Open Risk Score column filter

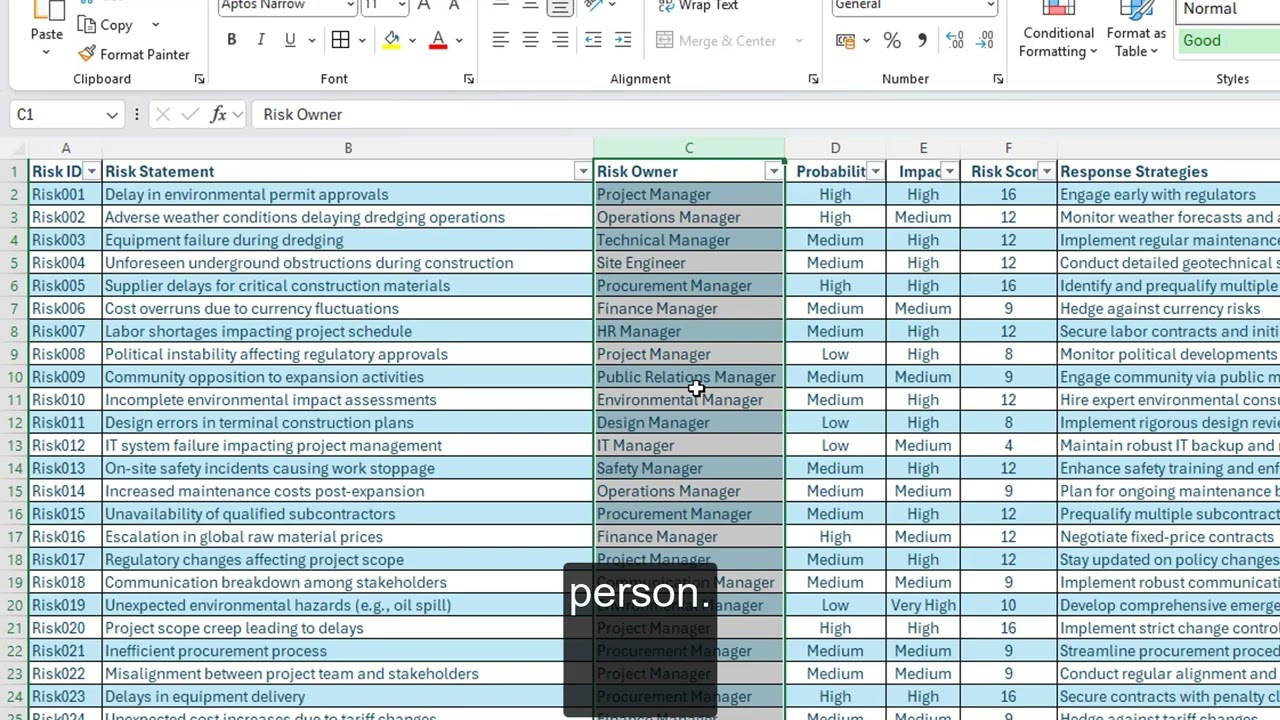(1046, 172)
